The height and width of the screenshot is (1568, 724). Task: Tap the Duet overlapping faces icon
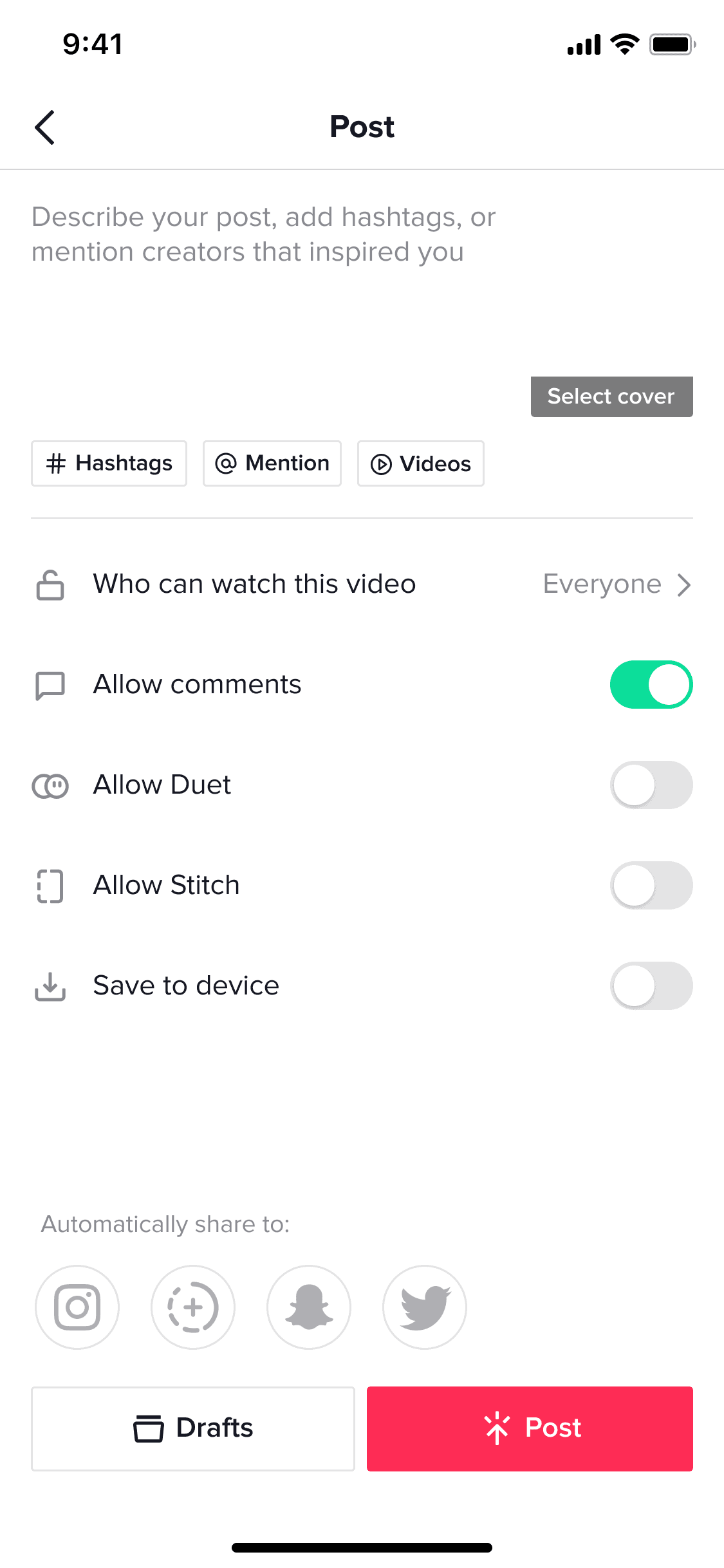tap(50, 786)
